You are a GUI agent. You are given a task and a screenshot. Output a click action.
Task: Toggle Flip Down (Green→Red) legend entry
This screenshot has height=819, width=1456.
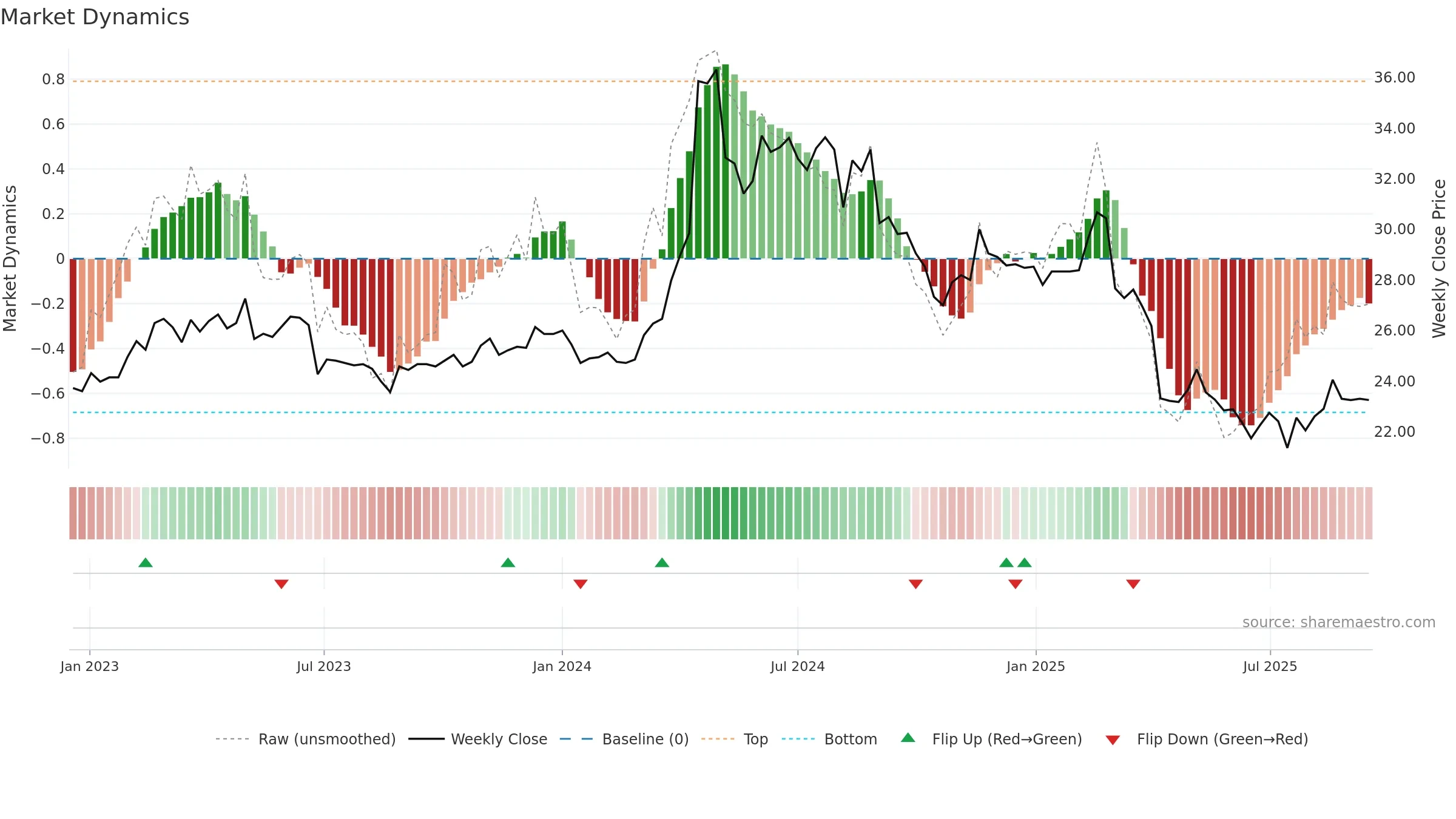[1207, 739]
